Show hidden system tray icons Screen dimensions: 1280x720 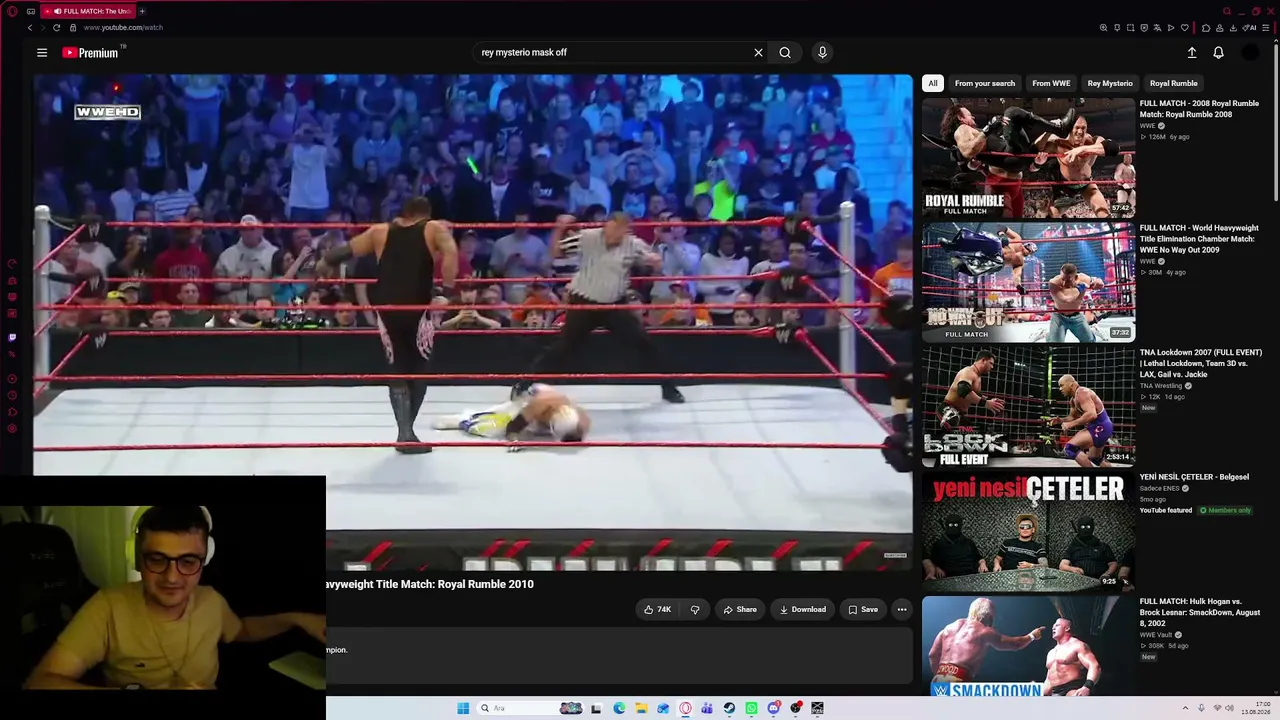pyautogui.click(x=1185, y=708)
